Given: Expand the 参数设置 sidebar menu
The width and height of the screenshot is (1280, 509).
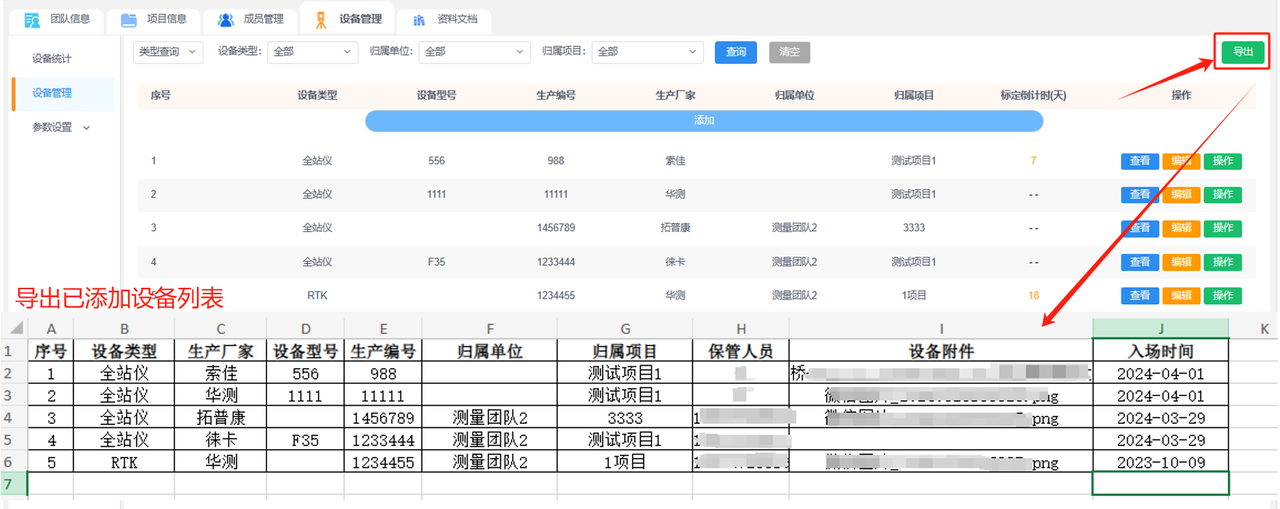Looking at the screenshot, I should pyautogui.click(x=60, y=127).
